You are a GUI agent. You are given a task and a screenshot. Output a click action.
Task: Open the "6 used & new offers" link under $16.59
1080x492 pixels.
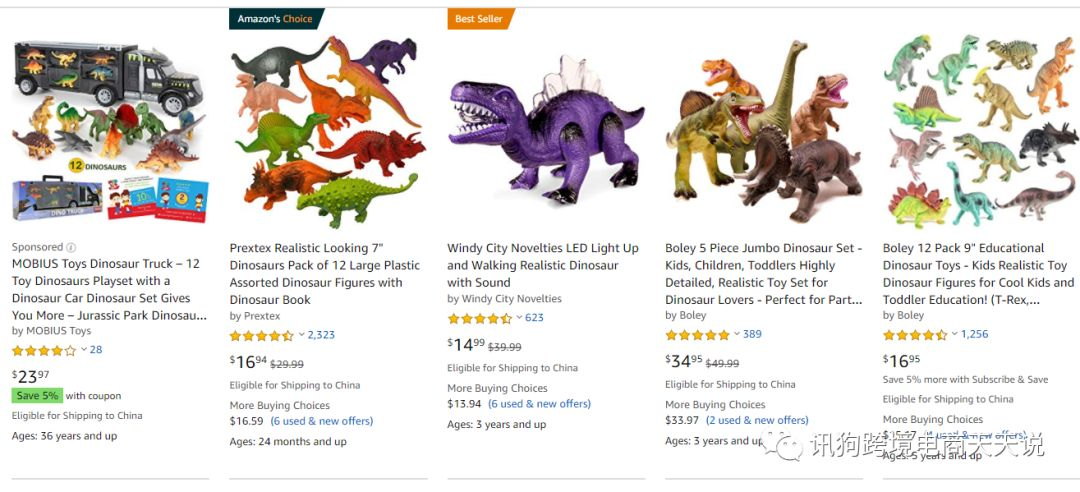[322, 421]
